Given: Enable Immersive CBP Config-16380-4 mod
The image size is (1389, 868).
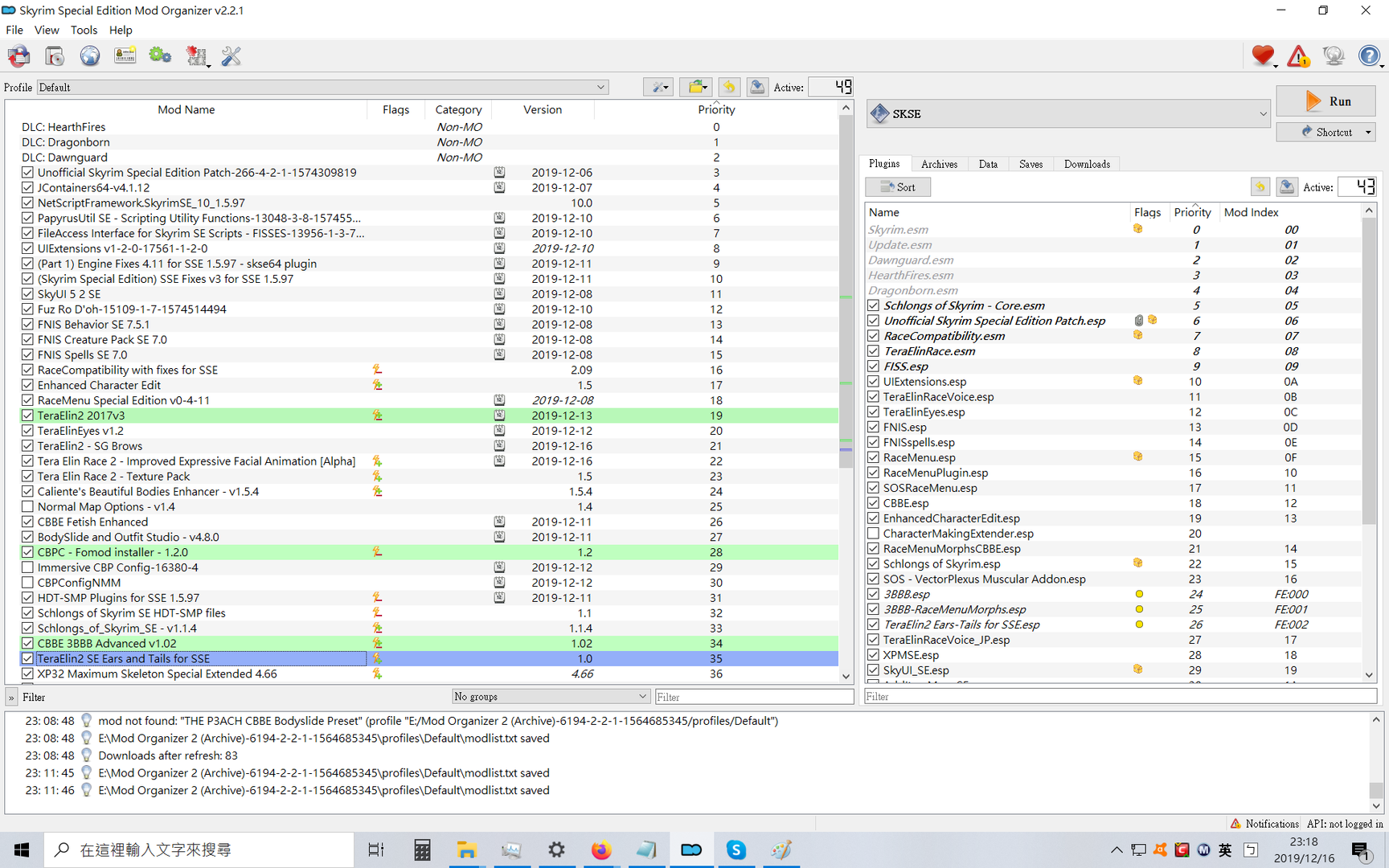Looking at the screenshot, I should pos(27,567).
